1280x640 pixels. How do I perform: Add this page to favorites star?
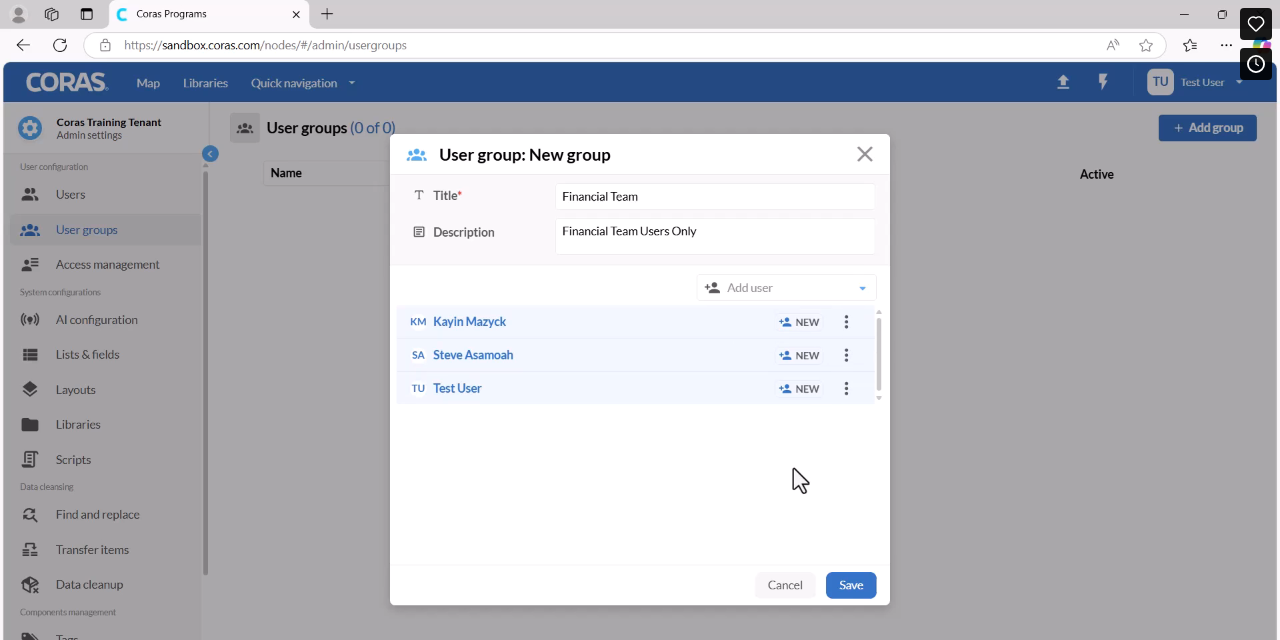click(x=1146, y=45)
